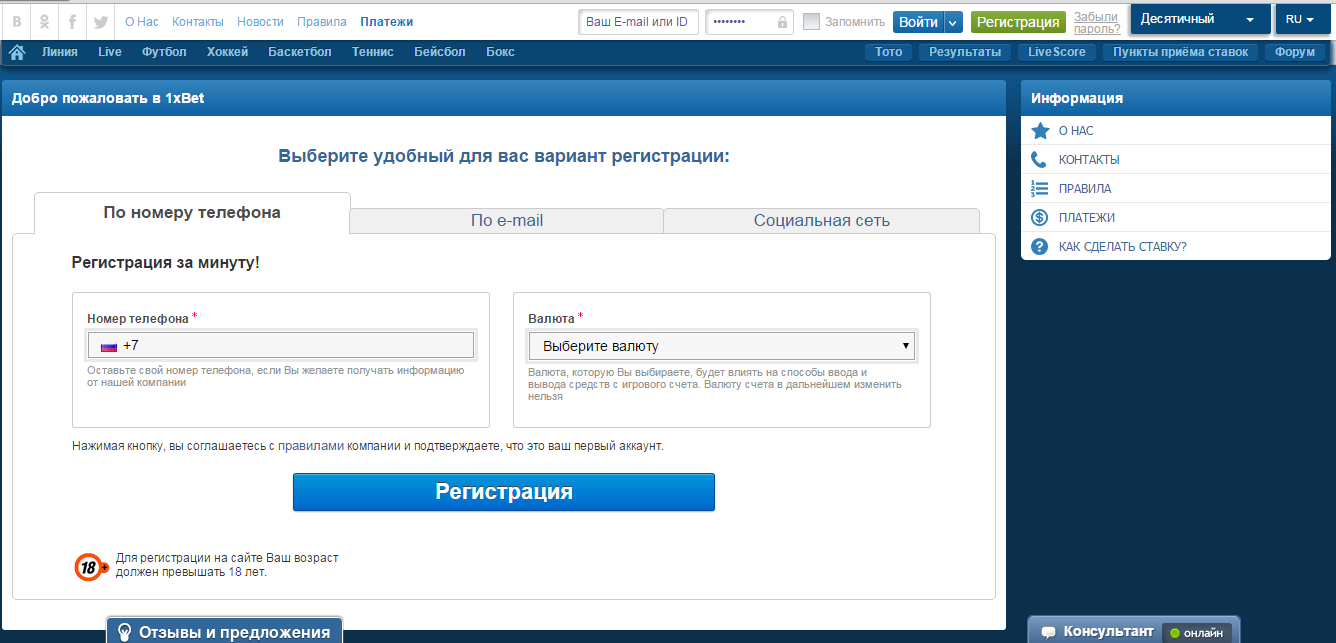Click the green онлайн status indicator

[x=1197, y=633]
